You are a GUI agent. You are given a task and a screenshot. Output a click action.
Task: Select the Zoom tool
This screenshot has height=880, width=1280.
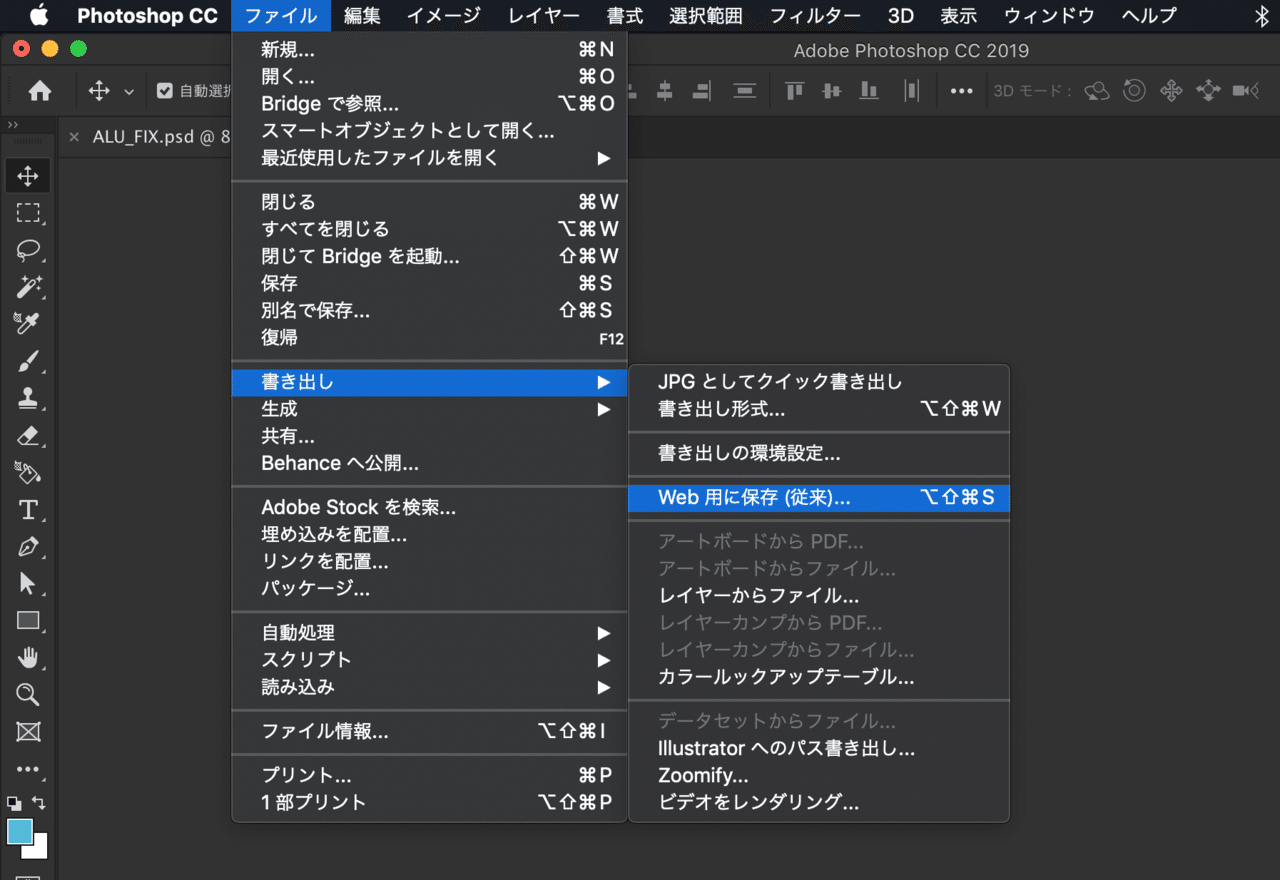click(x=28, y=694)
